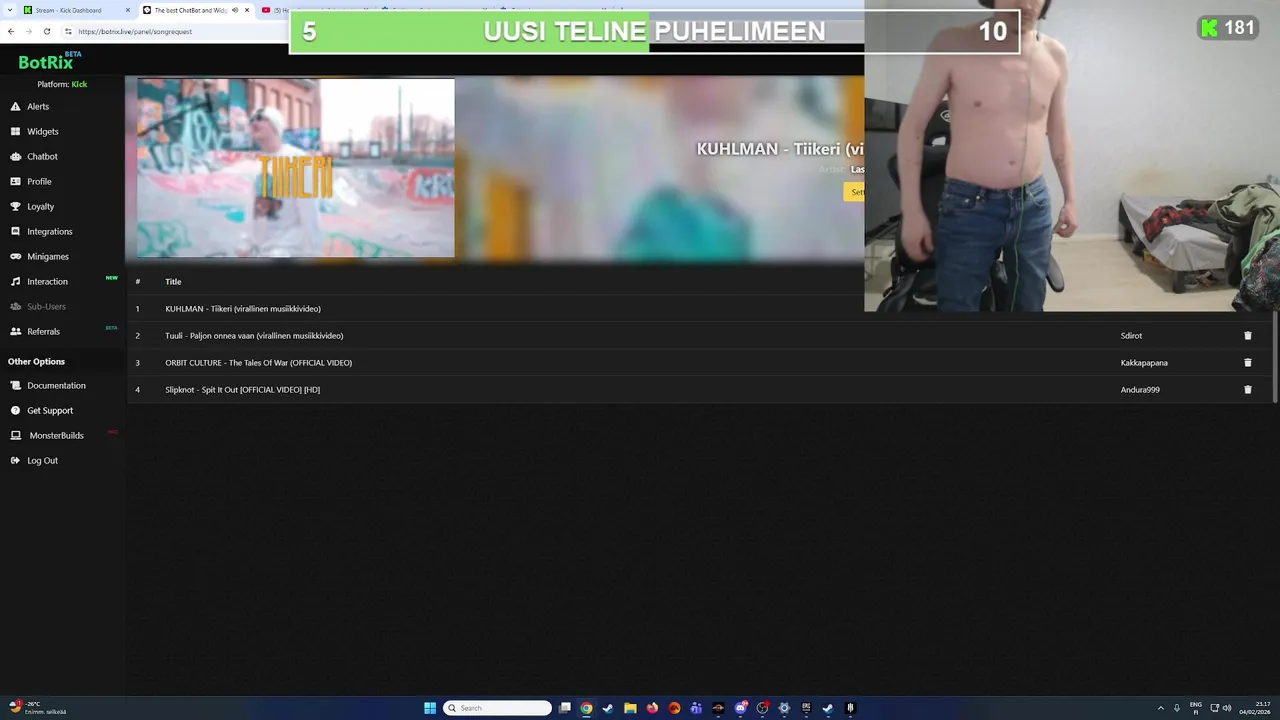Open Microsoft Teams from taskbar

tap(696, 708)
